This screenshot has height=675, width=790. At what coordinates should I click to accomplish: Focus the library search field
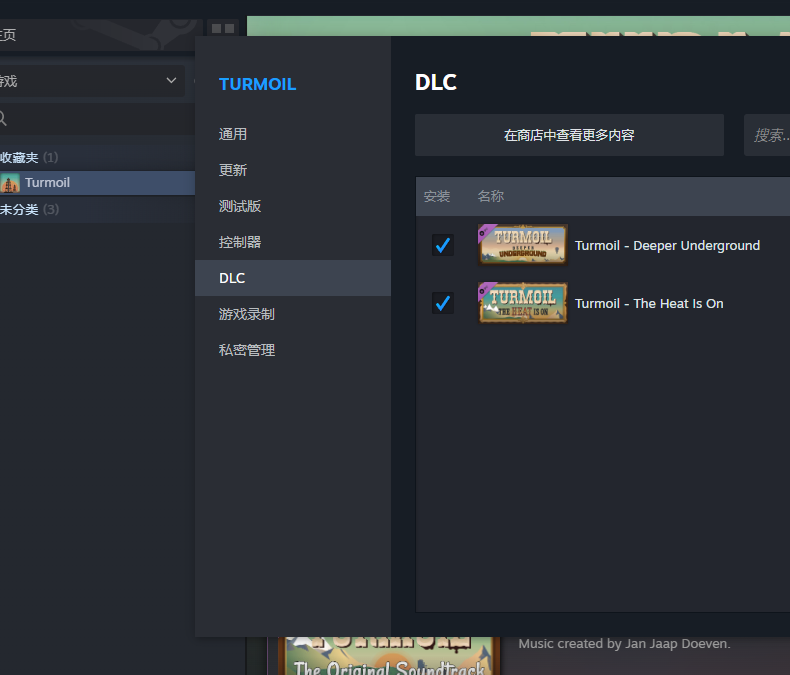coord(97,119)
